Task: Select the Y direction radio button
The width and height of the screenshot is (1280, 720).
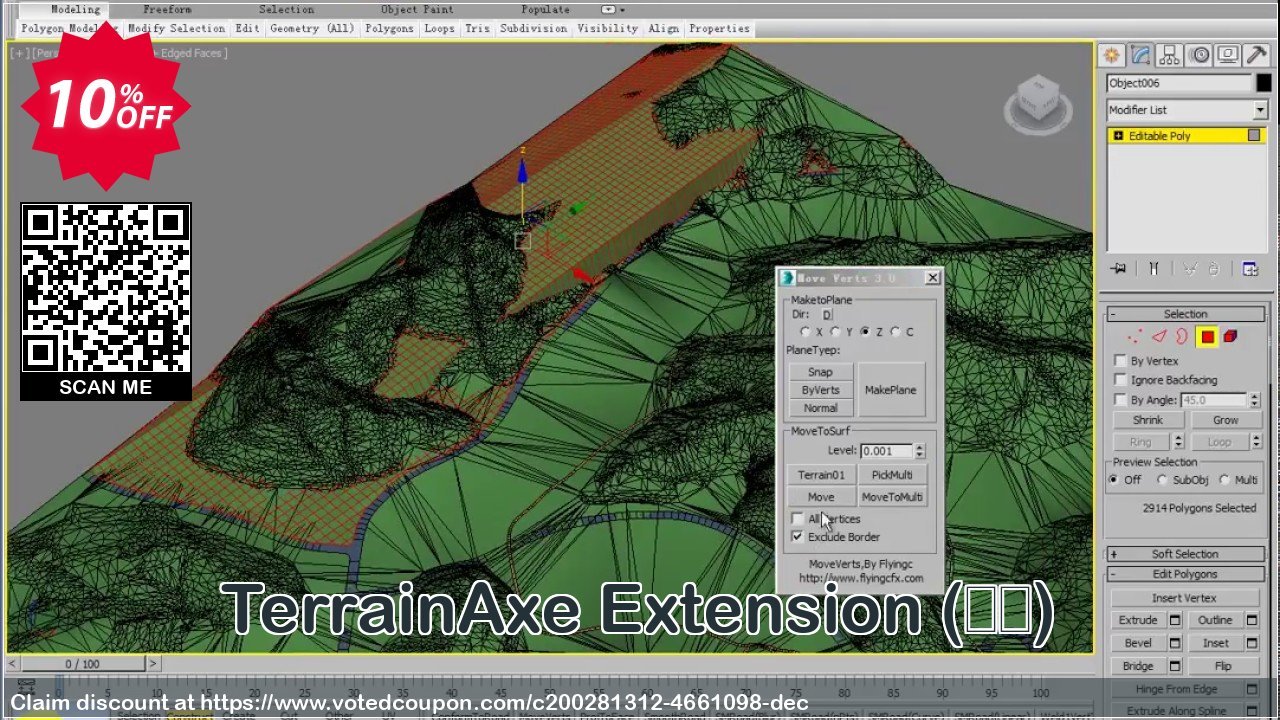Action: (835, 332)
